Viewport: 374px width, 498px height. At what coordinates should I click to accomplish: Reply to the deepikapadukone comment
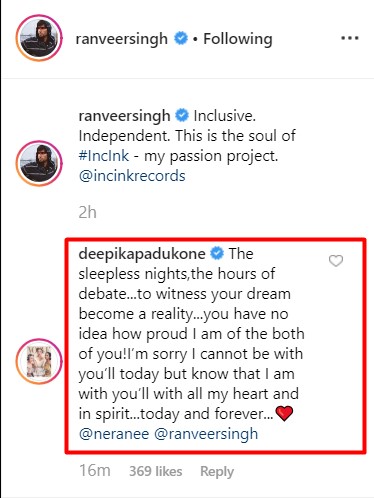[217, 472]
